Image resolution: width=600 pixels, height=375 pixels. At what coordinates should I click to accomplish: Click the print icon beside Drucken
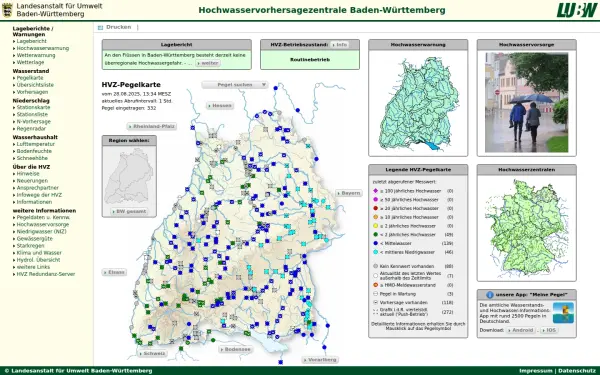pos(100,28)
